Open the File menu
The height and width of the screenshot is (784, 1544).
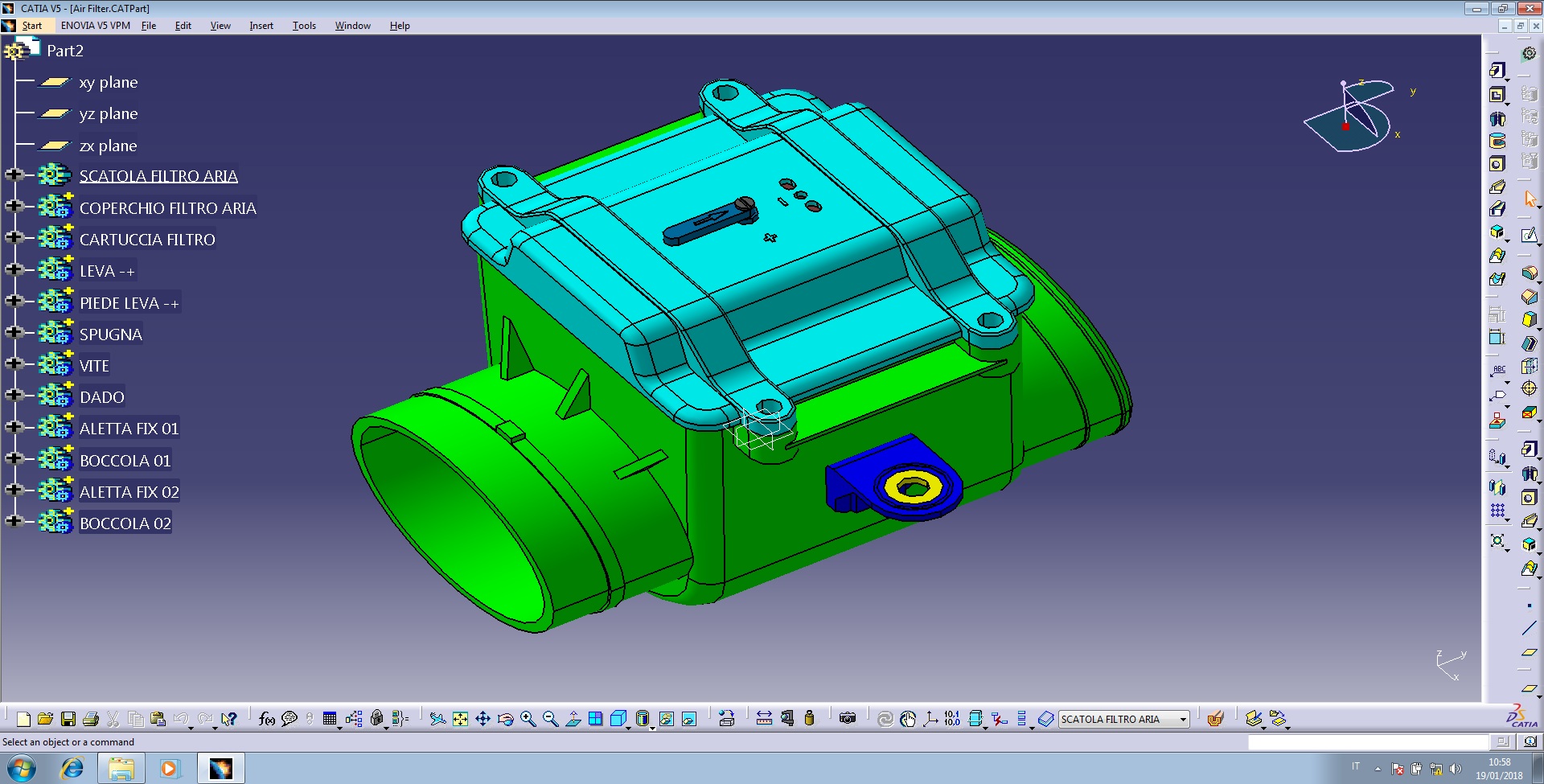(149, 26)
